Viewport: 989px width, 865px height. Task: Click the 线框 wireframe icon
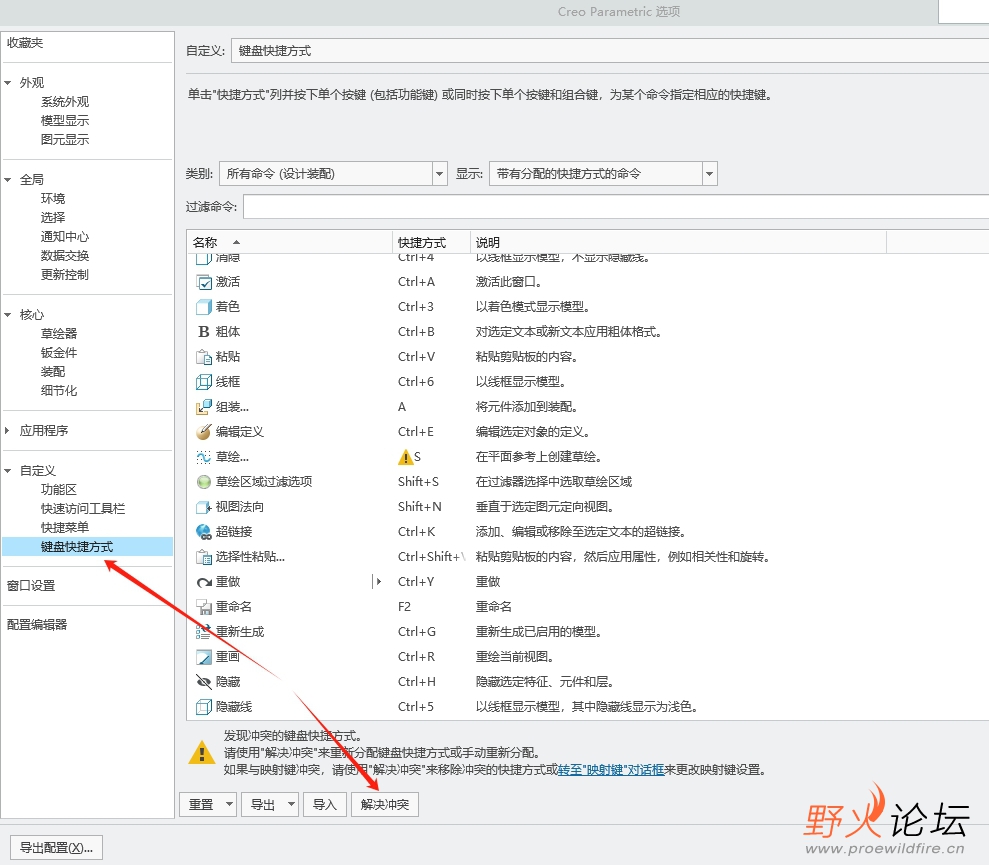click(x=204, y=382)
